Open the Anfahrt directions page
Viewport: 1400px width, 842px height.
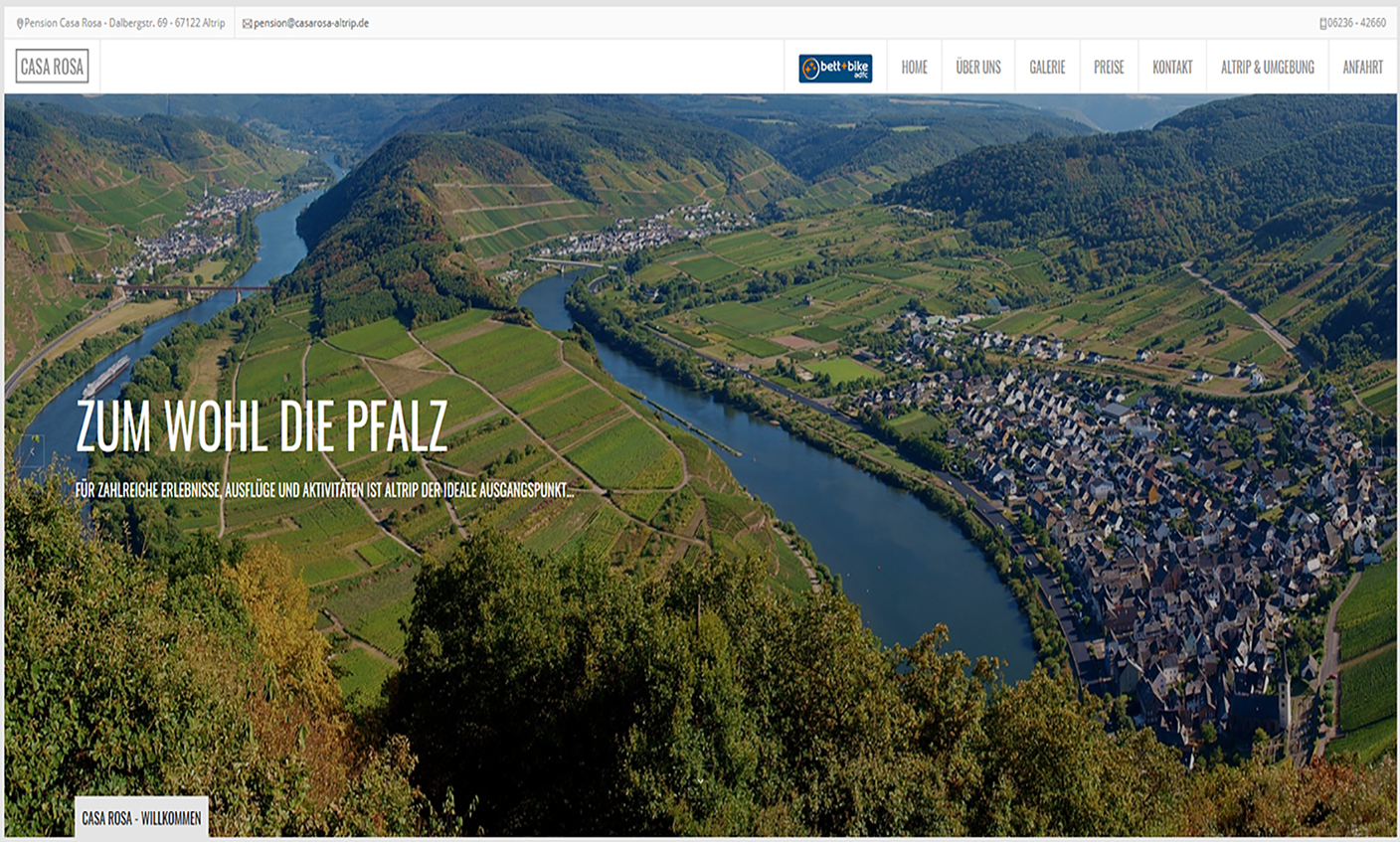coord(1362,67)
